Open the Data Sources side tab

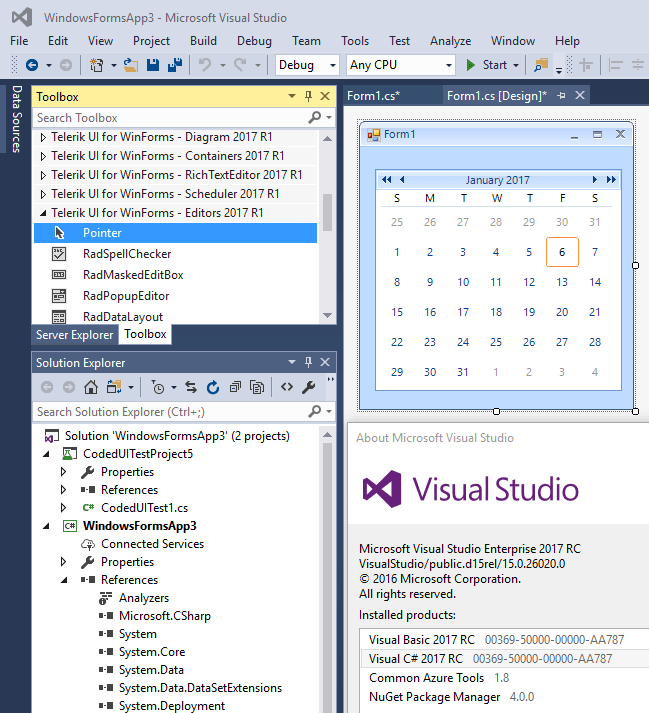(x=17, y=119)
